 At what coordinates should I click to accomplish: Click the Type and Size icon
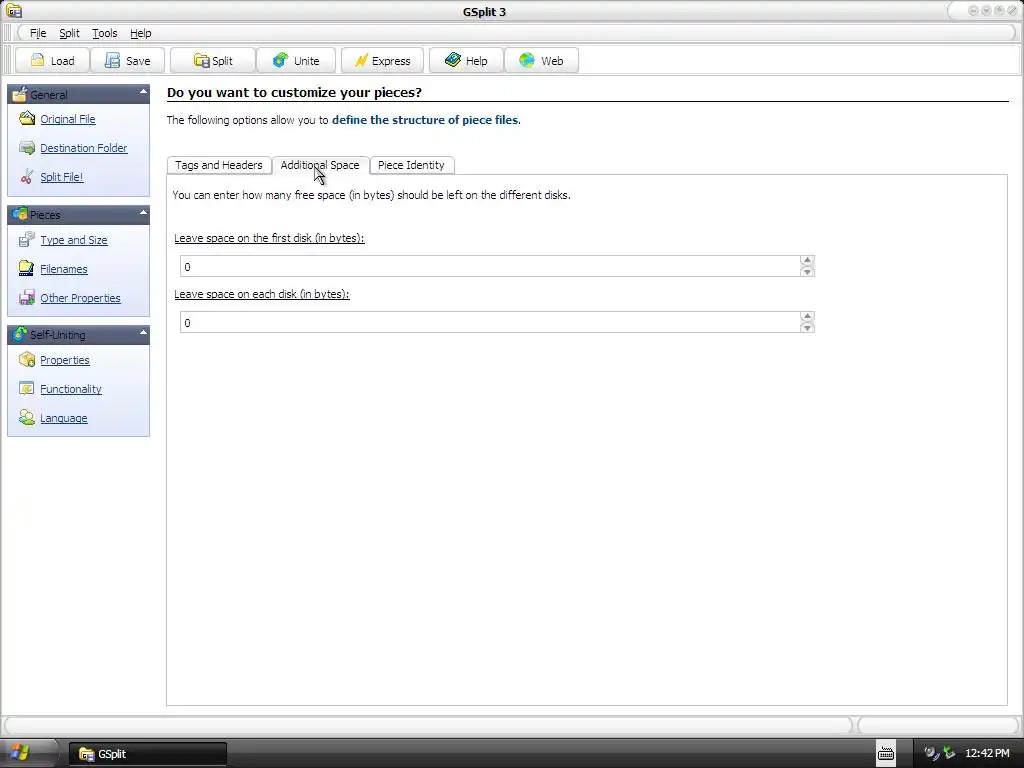(27, 240)
